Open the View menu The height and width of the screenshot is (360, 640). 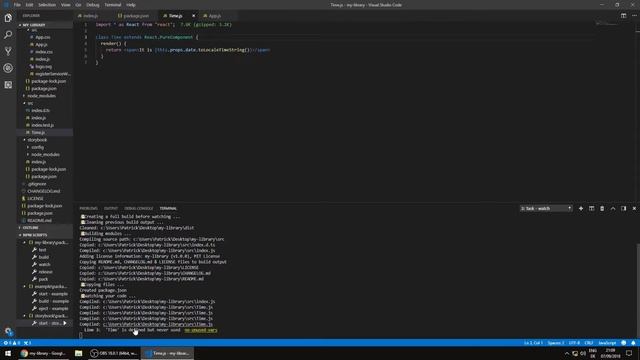point(66,5)
